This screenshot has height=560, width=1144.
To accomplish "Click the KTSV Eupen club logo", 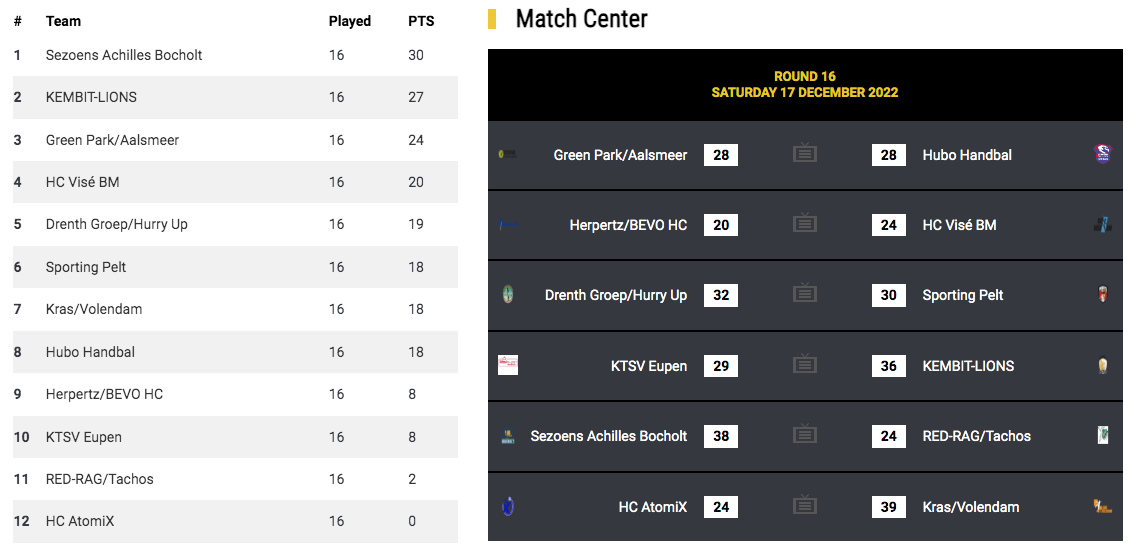I will pos(508,365).
